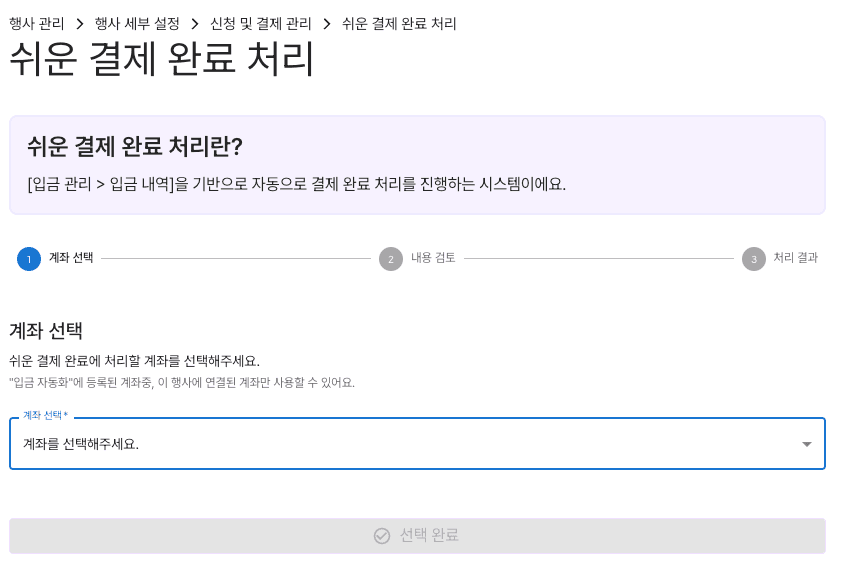This screenshot has height=570, width=843.
Task: Select step 2 circle 내용 검토
Action: 391,259
